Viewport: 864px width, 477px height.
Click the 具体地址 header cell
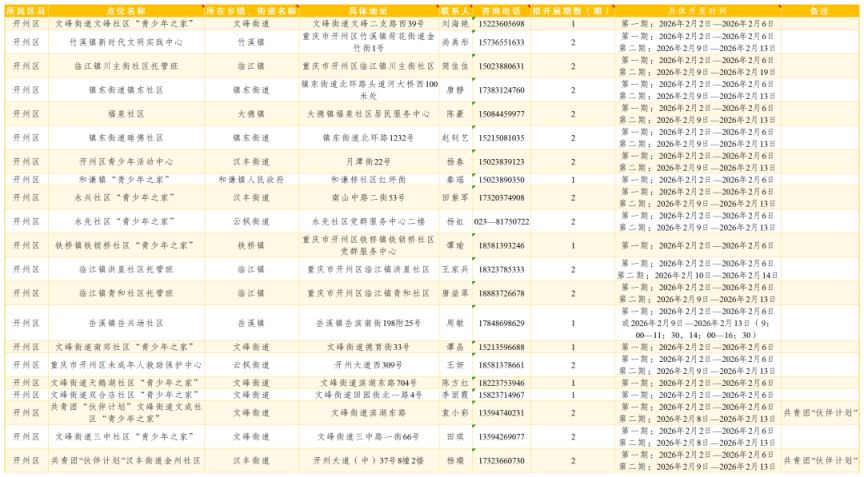369,11
